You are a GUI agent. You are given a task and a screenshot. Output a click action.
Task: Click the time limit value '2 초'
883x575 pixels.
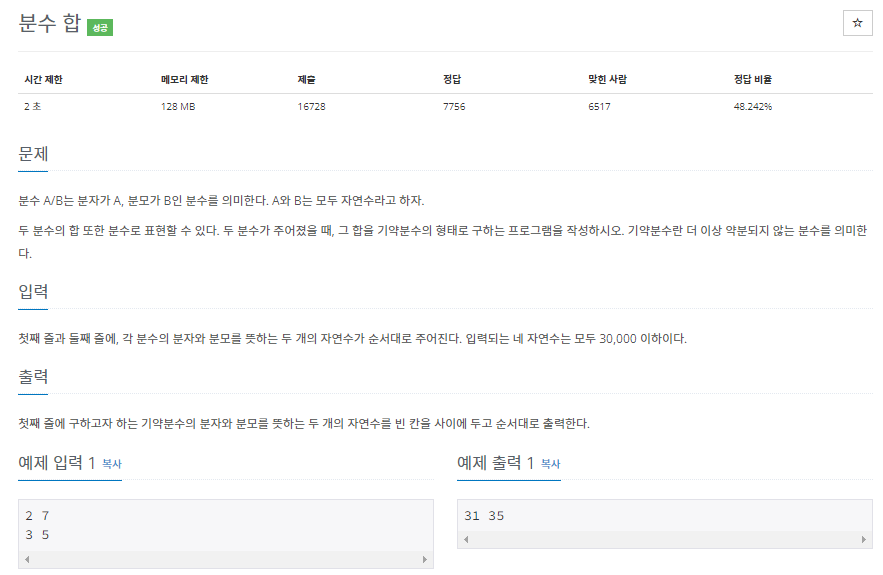[32, 106]
